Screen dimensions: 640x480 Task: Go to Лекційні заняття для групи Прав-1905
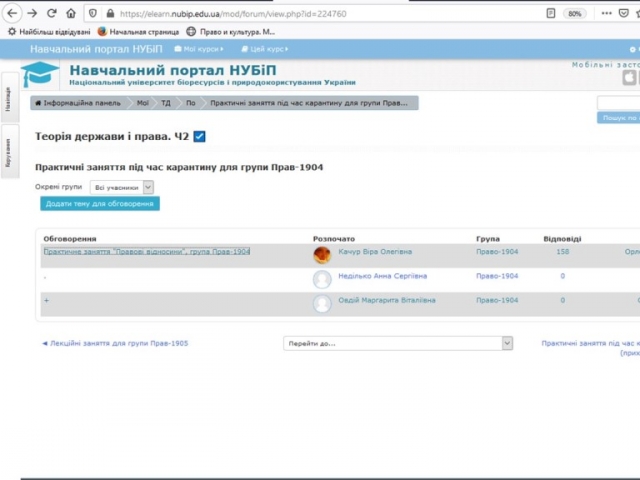click(x=115, y=343)
